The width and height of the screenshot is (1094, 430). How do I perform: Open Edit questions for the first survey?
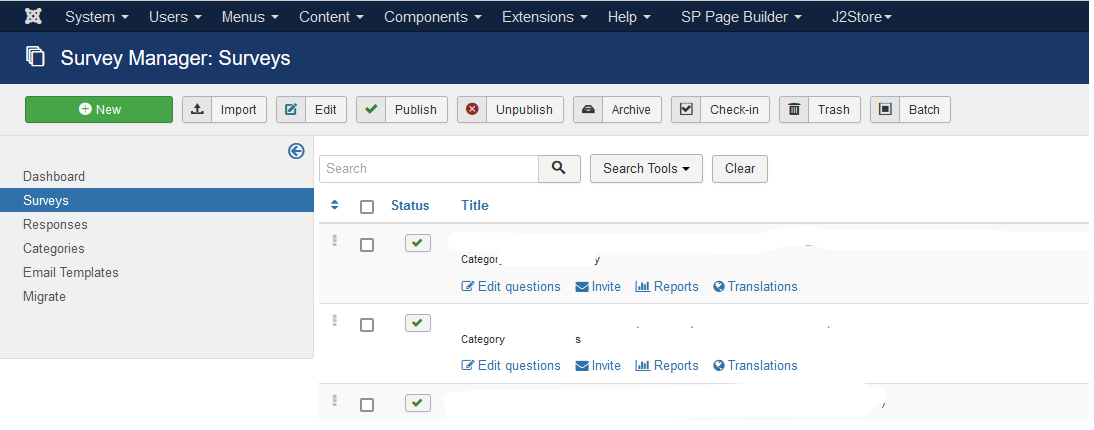point(511,286)
